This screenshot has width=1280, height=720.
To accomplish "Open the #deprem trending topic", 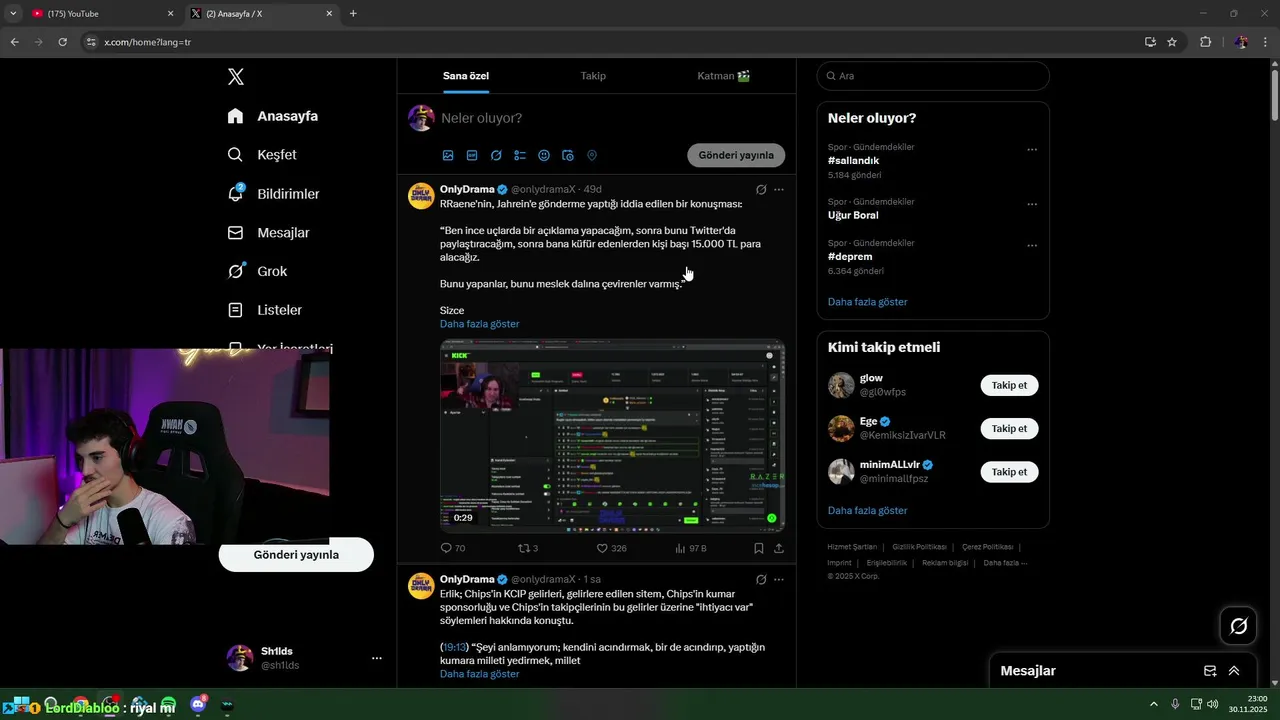I will 849,257.
